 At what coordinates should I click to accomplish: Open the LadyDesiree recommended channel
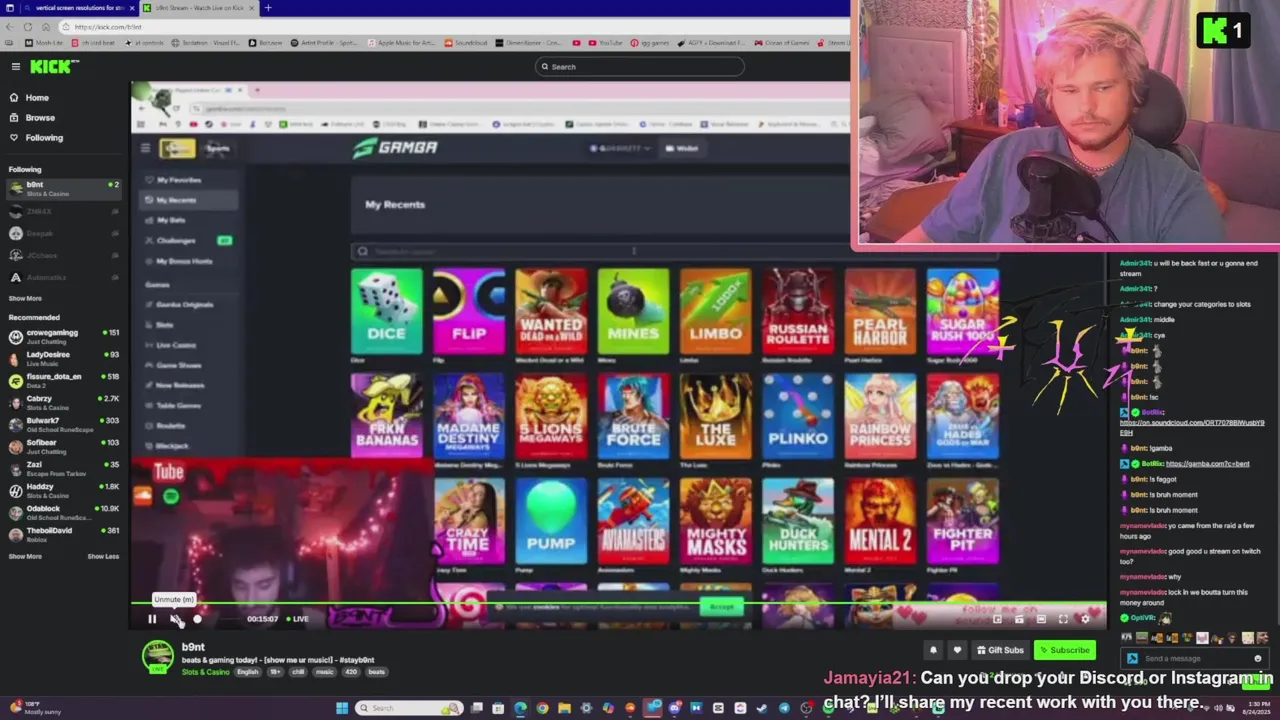click(x=63, y=358)
